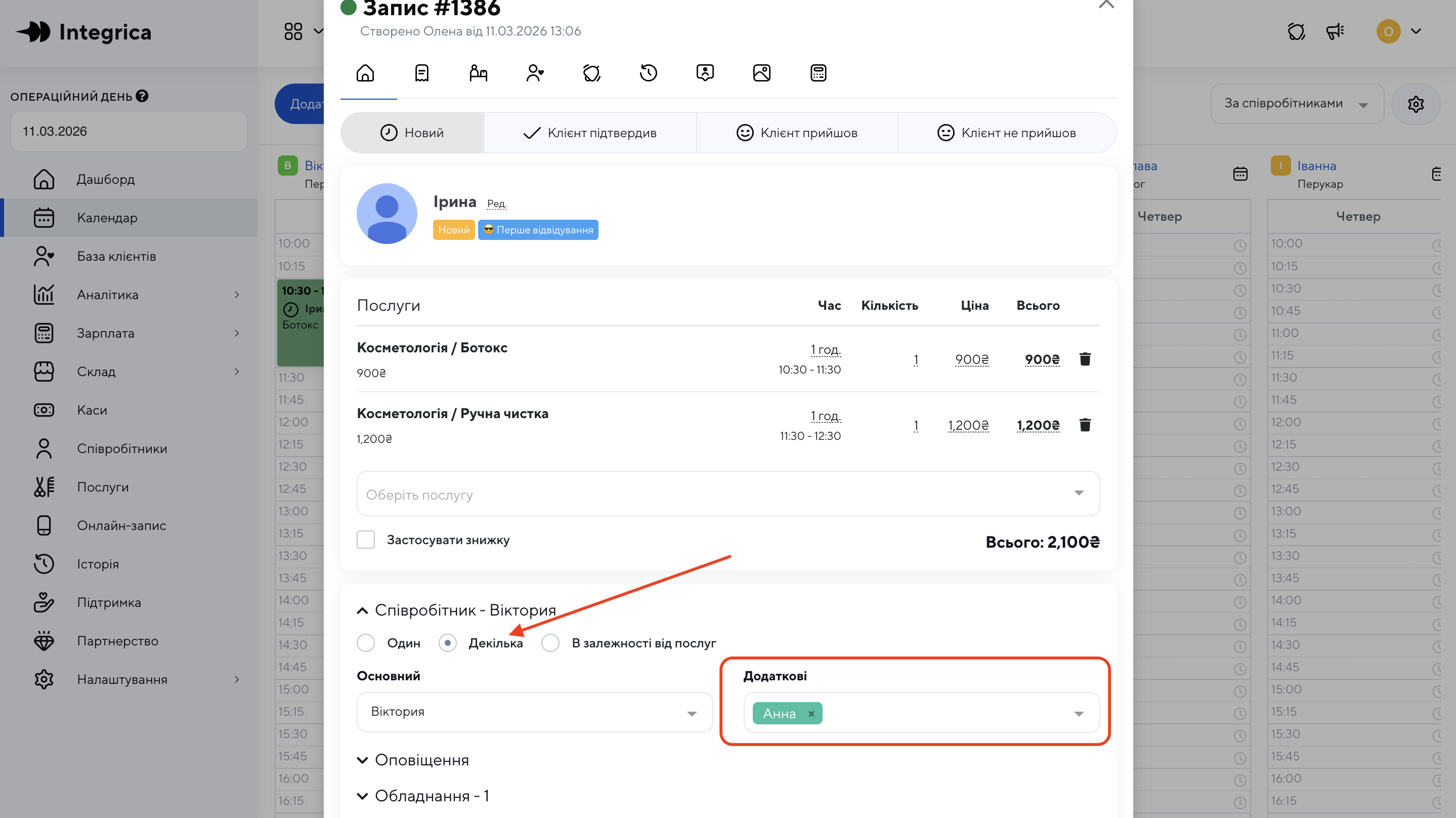Open the receipt document icon tab
This screenshot has height=818, width=1456.
421,73
